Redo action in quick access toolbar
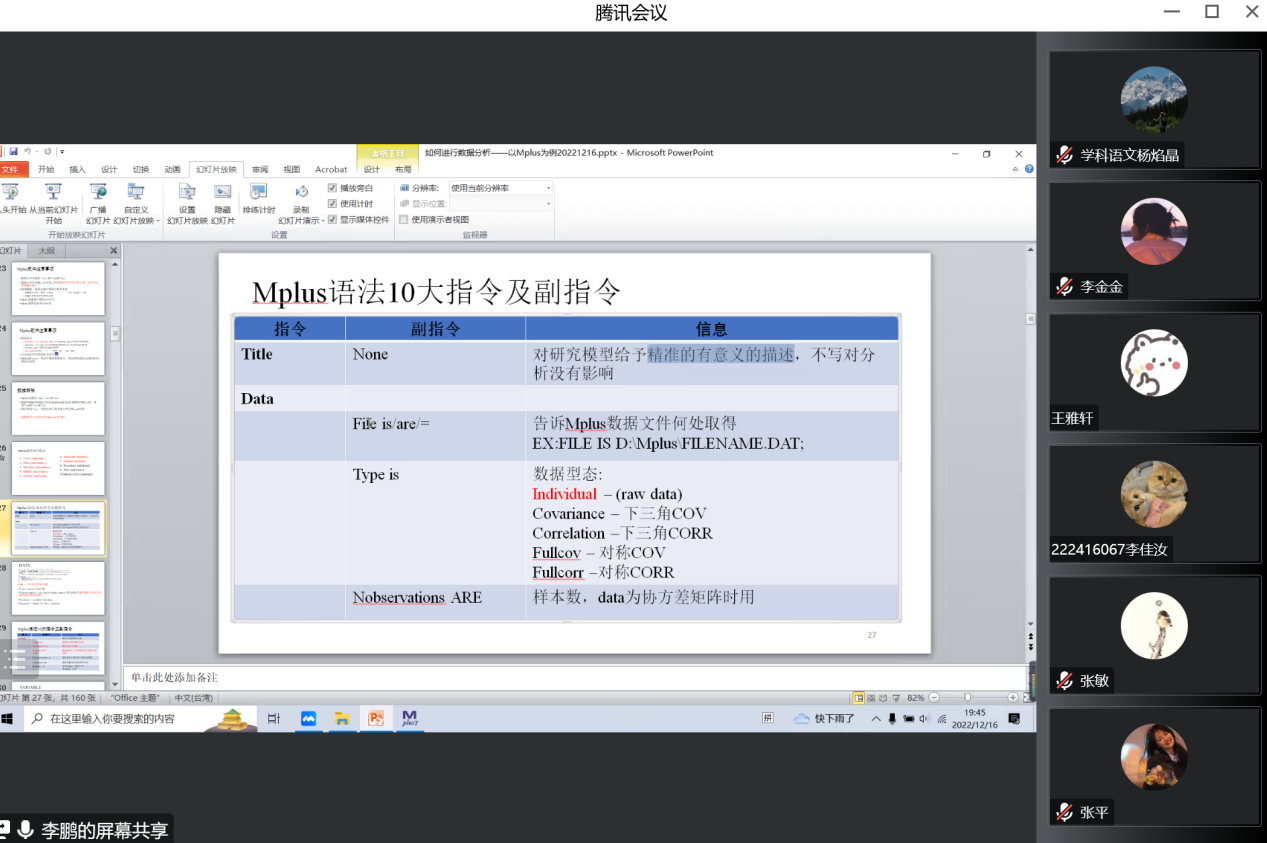 pos(46,152)
